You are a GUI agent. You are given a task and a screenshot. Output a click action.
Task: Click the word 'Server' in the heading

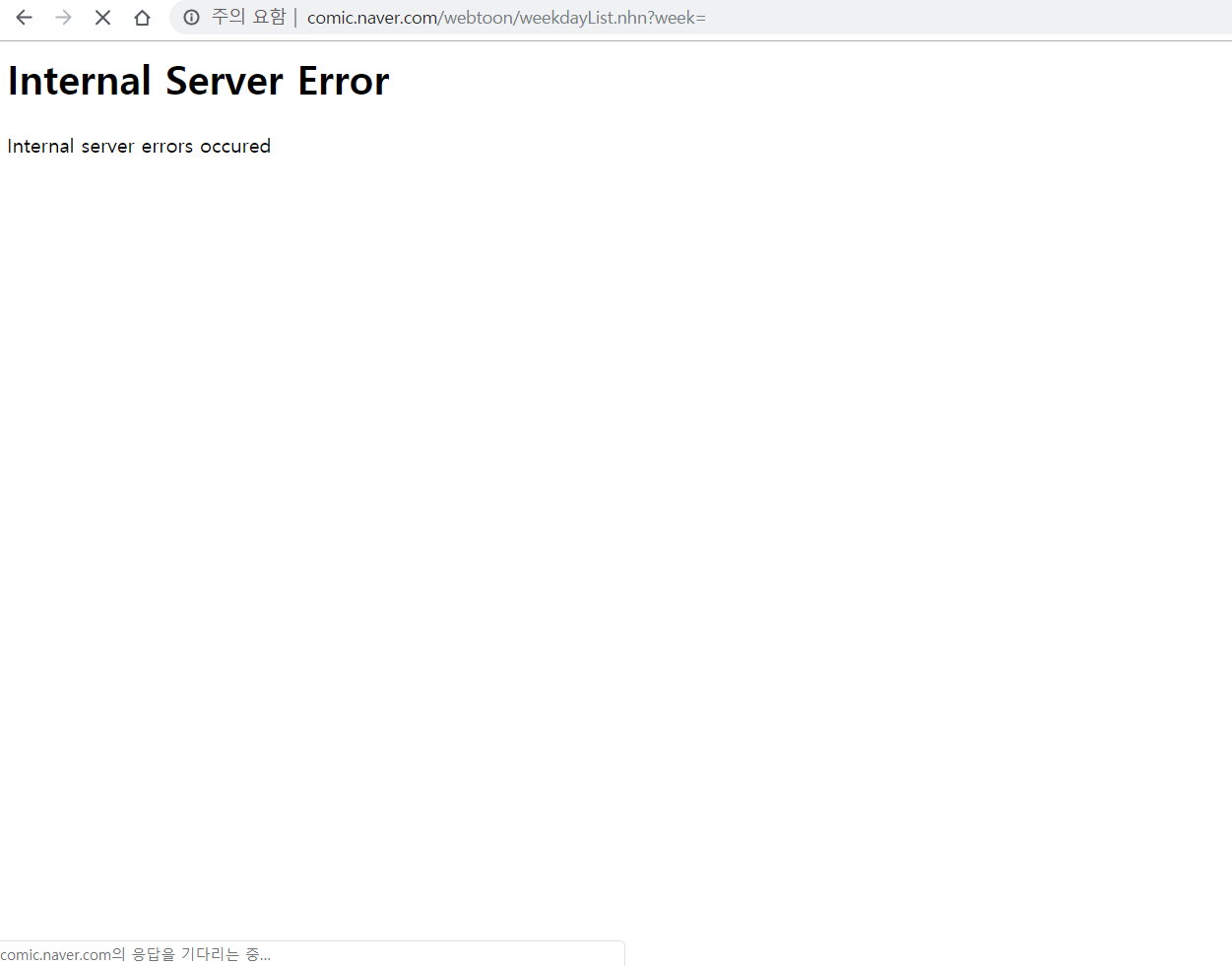225,82
